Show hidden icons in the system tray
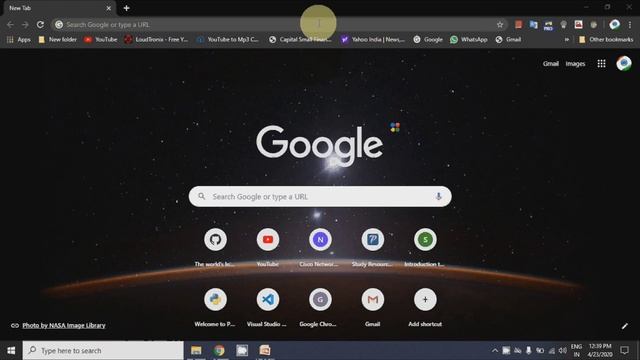The width and height of the screenshot is (640, 360). point(494,350)
